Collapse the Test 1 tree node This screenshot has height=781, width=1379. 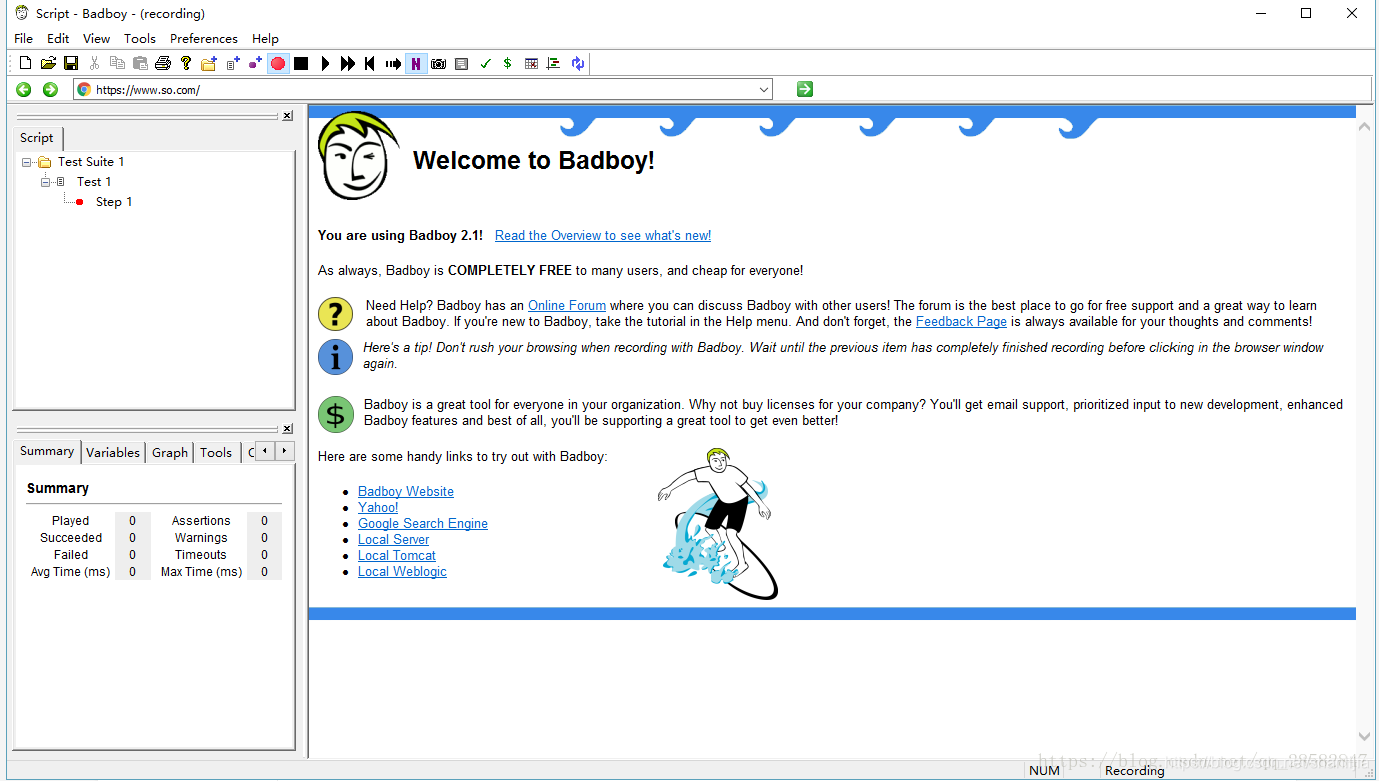[45, 182]
